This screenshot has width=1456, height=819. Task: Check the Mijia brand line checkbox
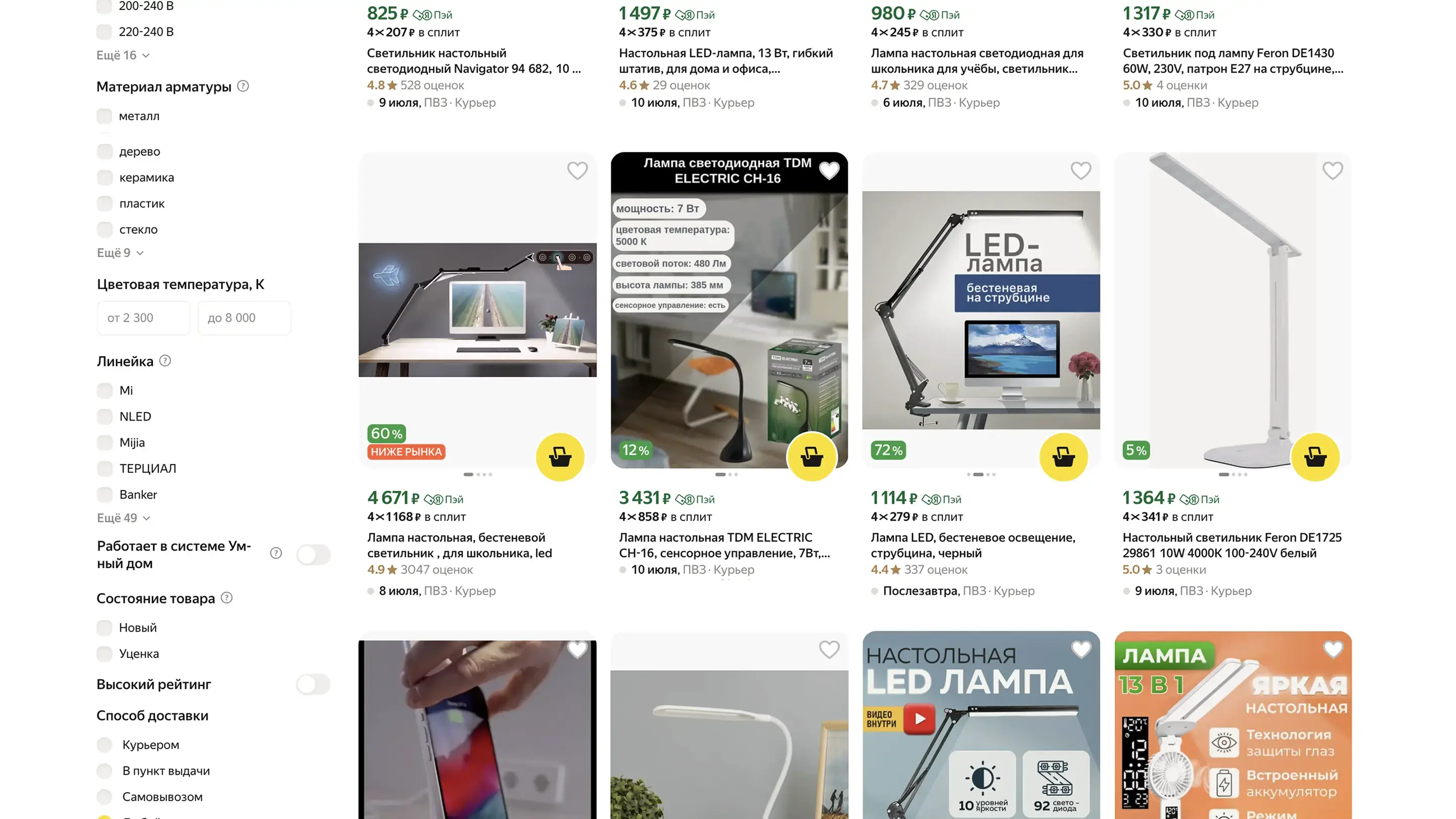pyautogui.click(x=105, y=442)
